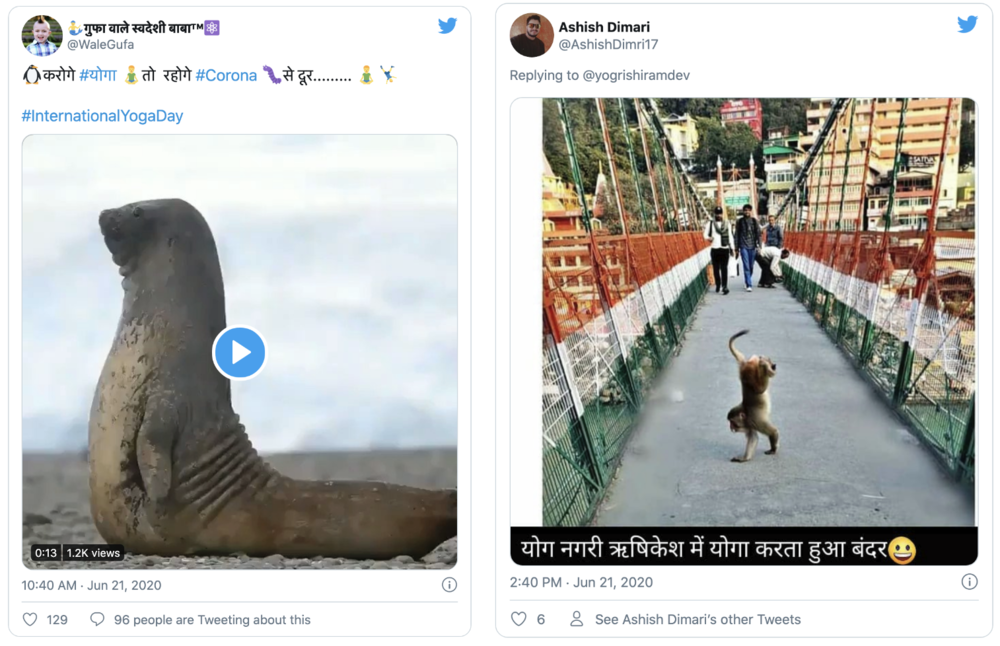This screenshot has width=1000, height=646.
Task: Open WaleGufa profile avatar
Action: point(42,36)
